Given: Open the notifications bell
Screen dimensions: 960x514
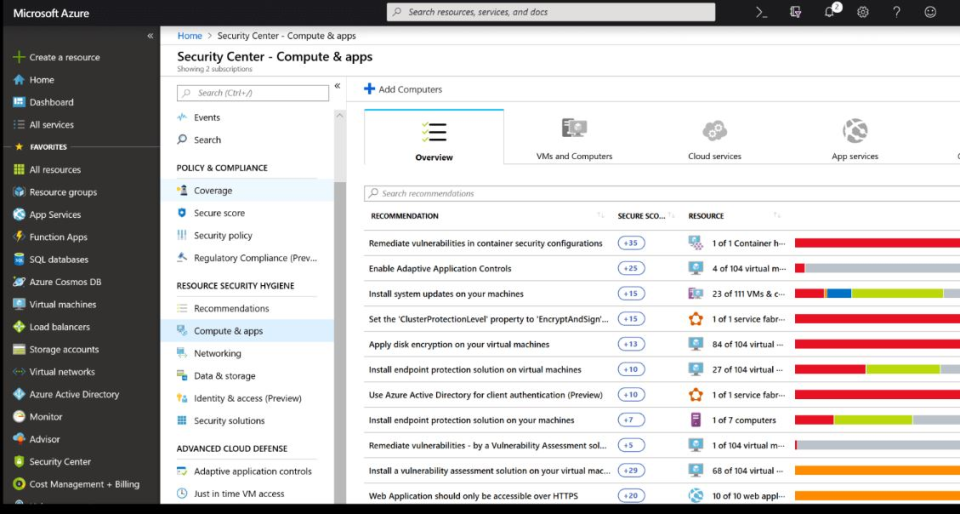Looking at the screenshot, I should 830,12.
